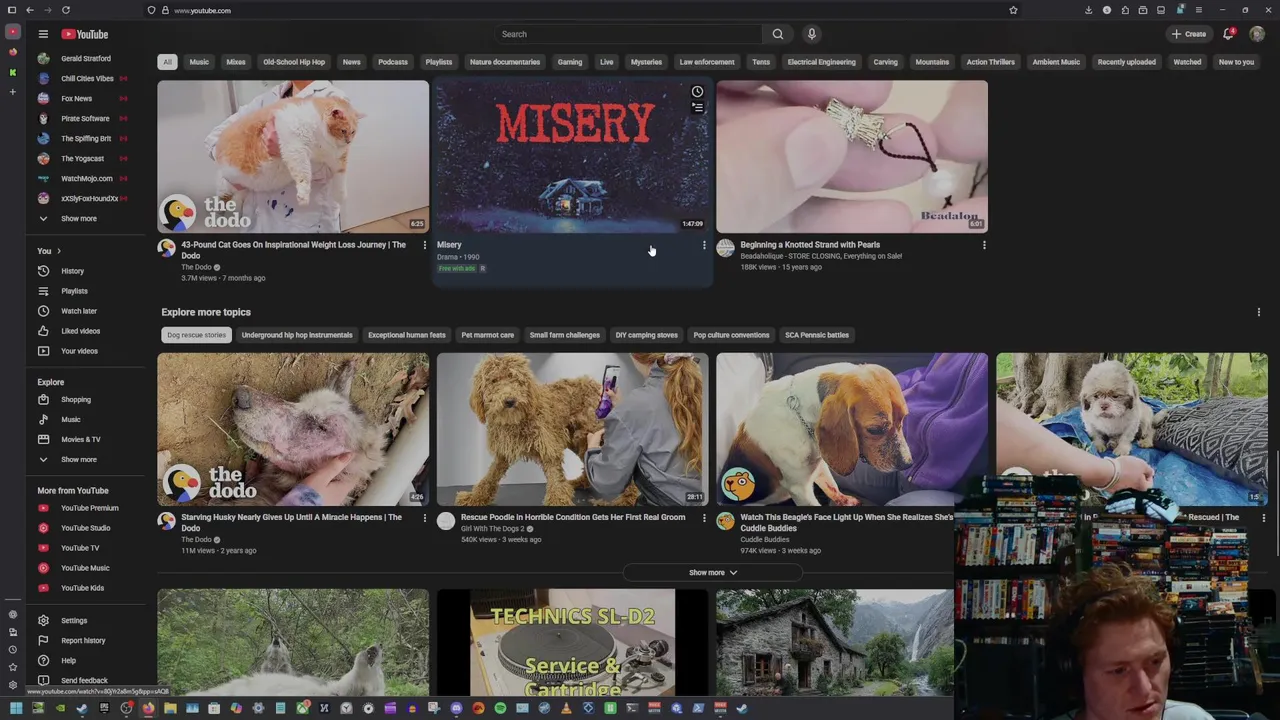Select the Gaming filter chip
The height and width of the screenshot is (720, 1280).
(570, 62)
